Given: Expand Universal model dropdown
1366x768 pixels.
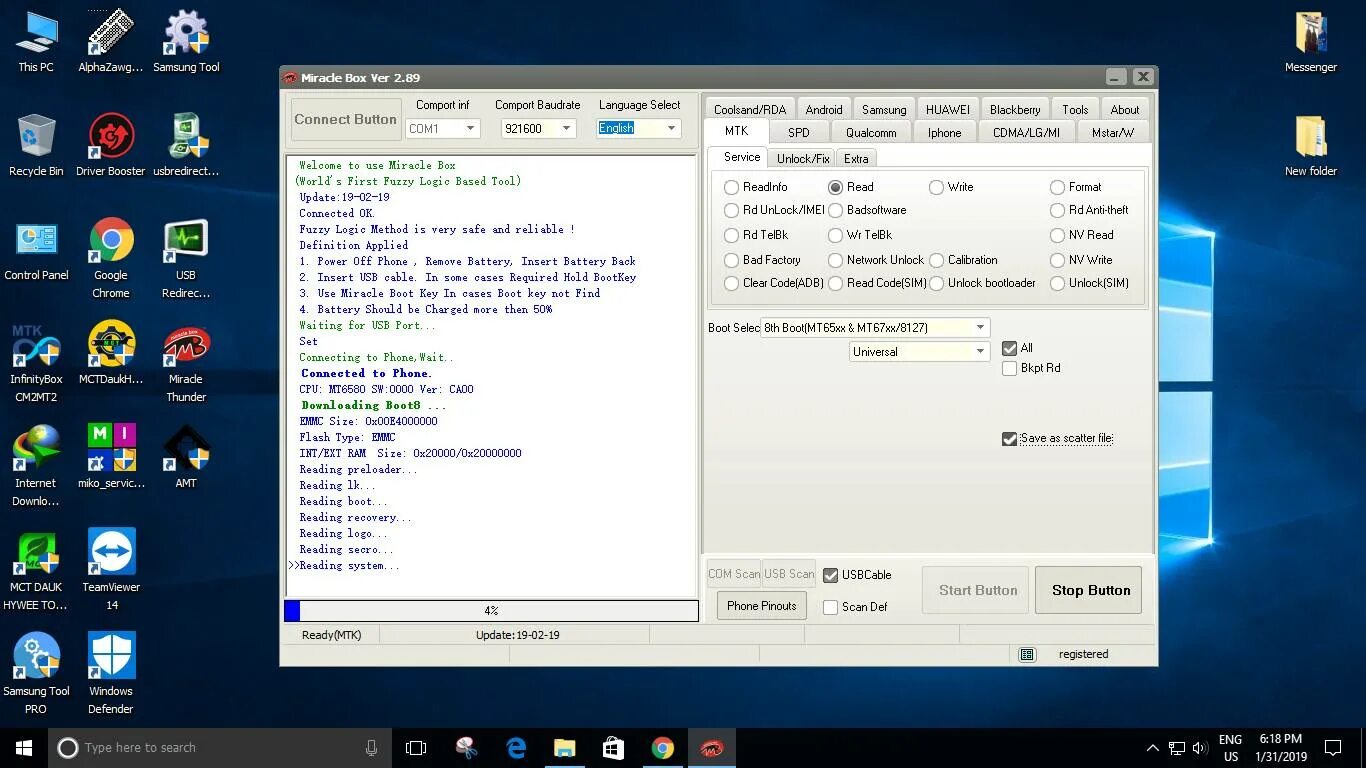Looking at the screenshot, I should [x=981, y=352].
